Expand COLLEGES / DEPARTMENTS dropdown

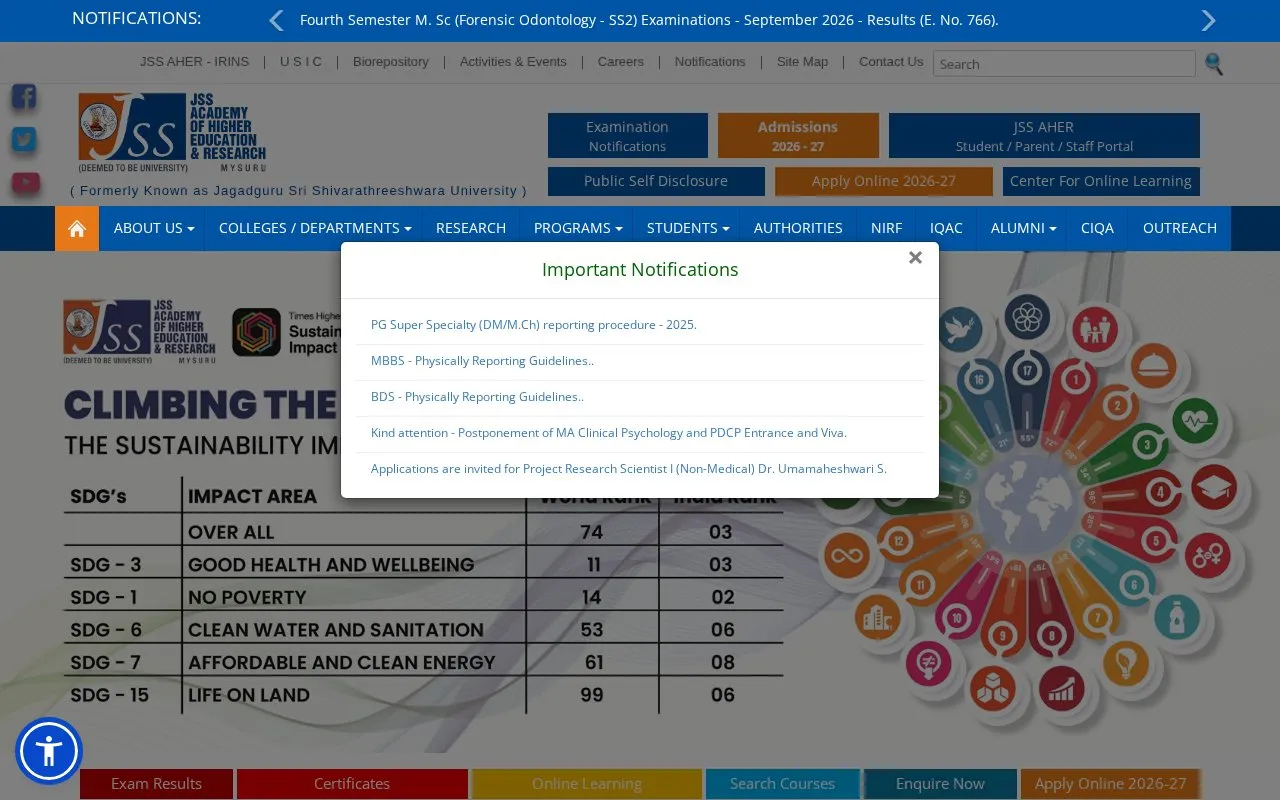click(315, 228)
